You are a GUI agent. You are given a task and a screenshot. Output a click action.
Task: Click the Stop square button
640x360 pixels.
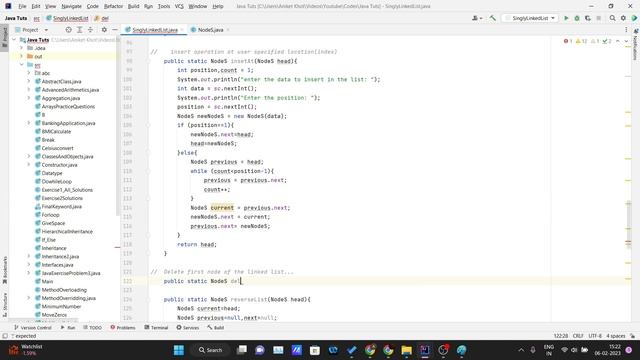click(x=599, y=18)
